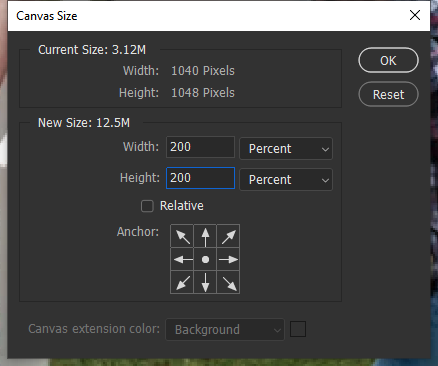Set anchor to middle-left arrow
Screen dimensions: 438x366
pos(182,259)
